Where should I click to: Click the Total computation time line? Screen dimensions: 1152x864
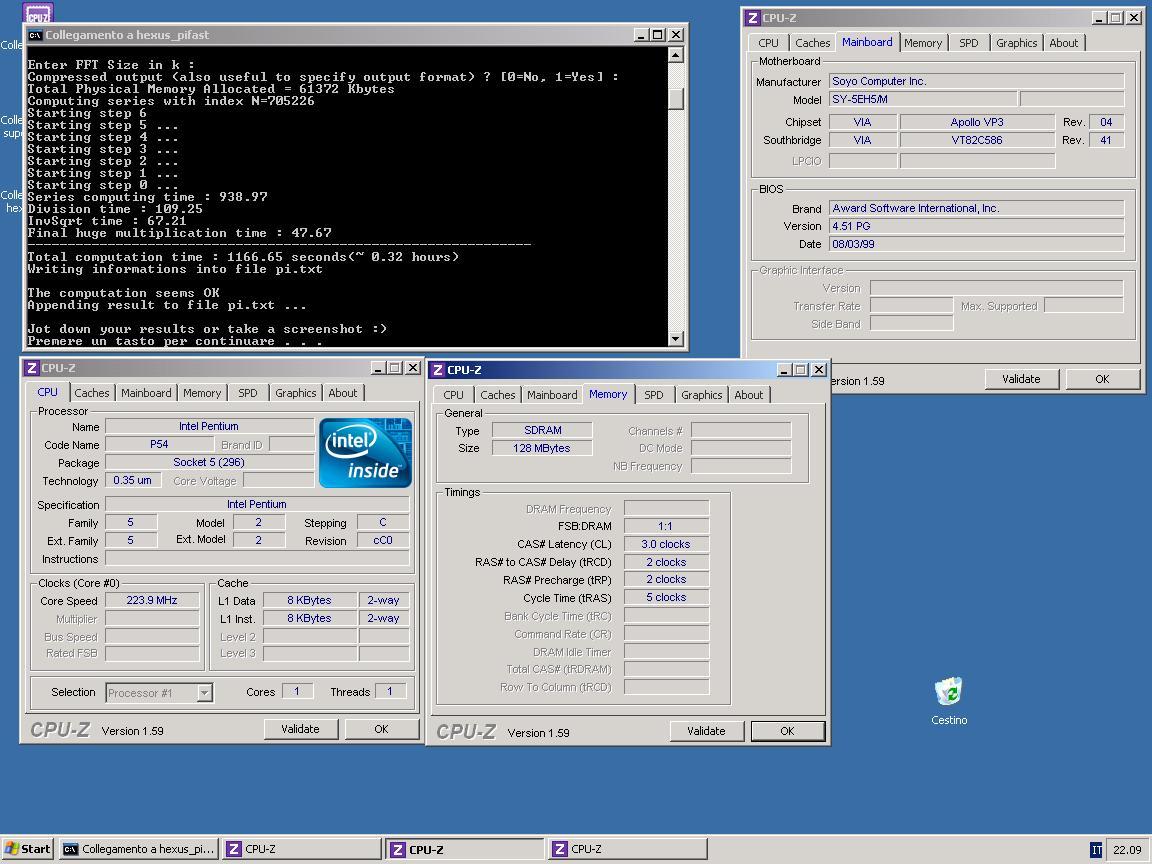pos(243,257)
